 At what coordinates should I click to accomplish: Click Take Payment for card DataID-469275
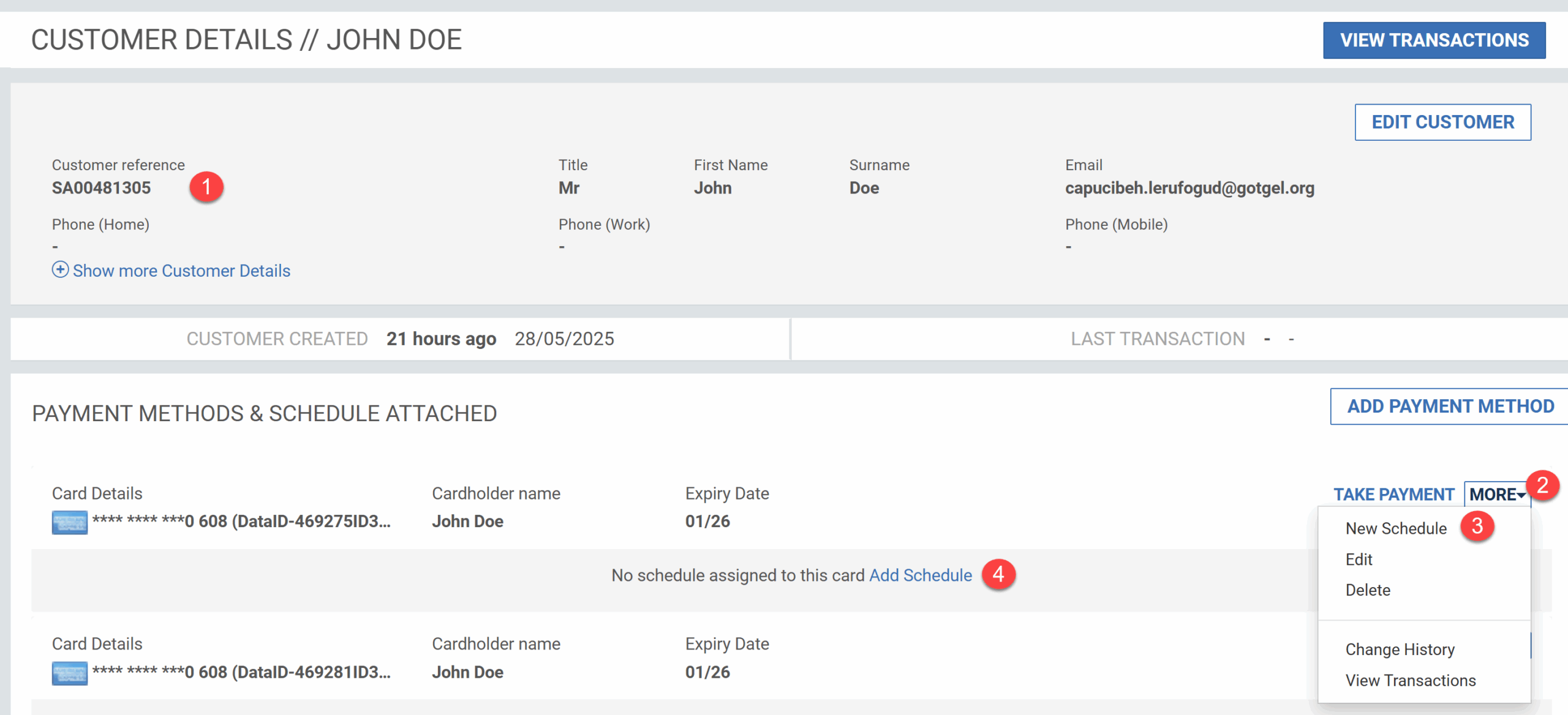(x=1393, y=494)
